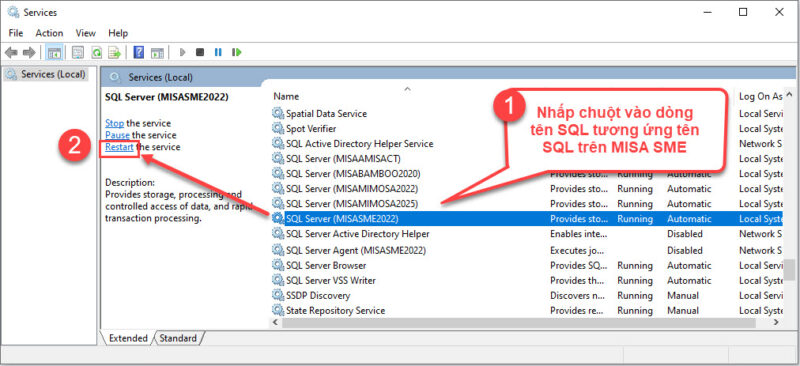Go back with the Back arrow toolbar icon

coord(12,52)
